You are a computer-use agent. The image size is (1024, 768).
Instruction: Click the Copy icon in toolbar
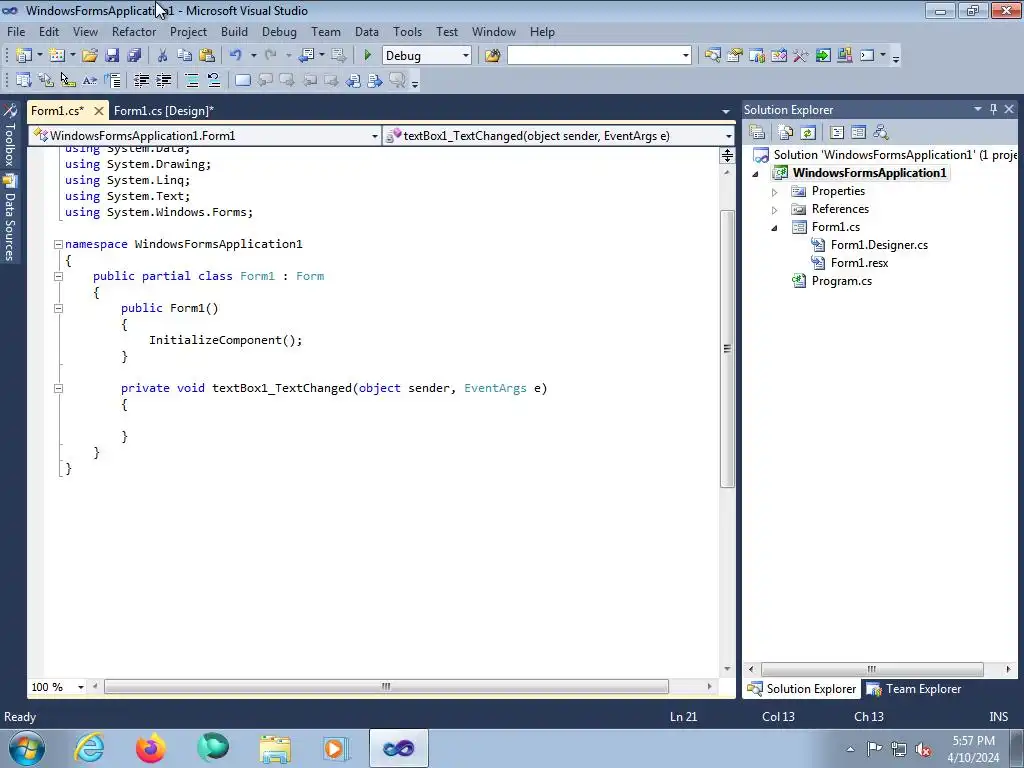(x=184, y=56)
